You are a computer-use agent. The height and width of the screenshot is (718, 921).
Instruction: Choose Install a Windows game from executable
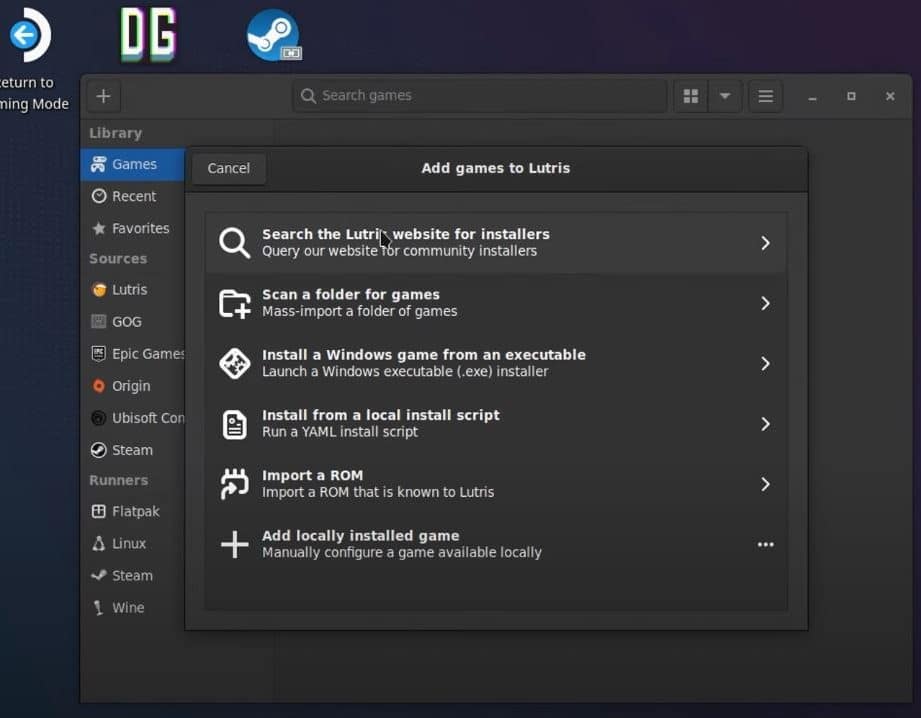coord(496,364)
